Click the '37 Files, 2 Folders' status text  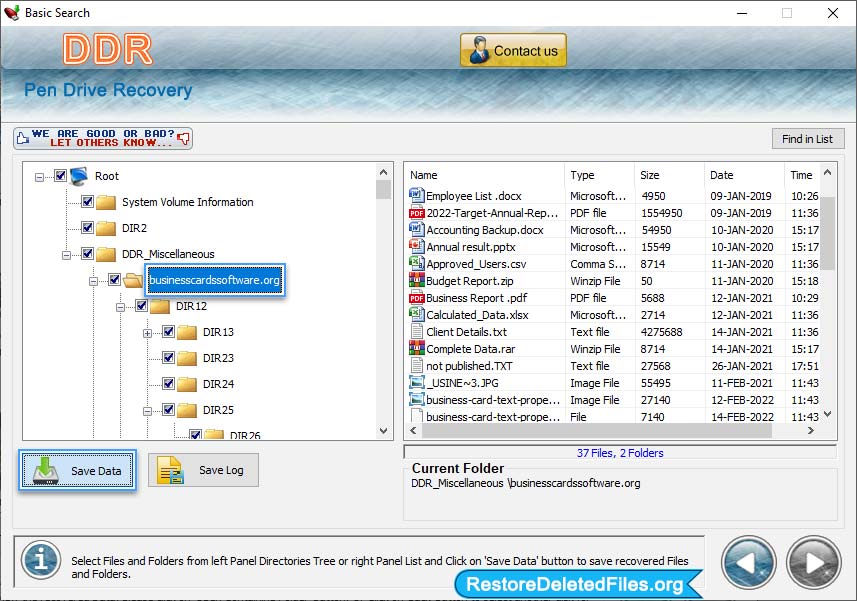(x=620, y=453)
